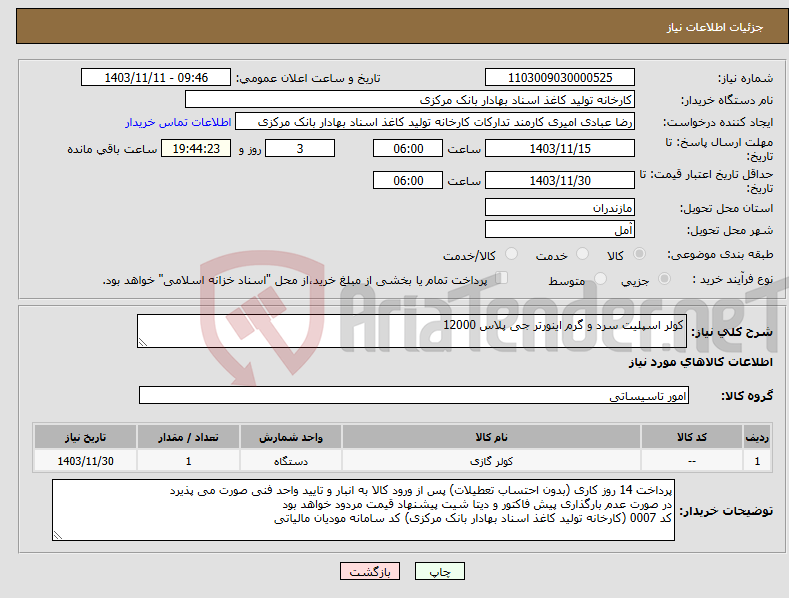Click the تاریخ نیاز column header
The height and width of the screenshot is (598, 789).
point(86,437)
